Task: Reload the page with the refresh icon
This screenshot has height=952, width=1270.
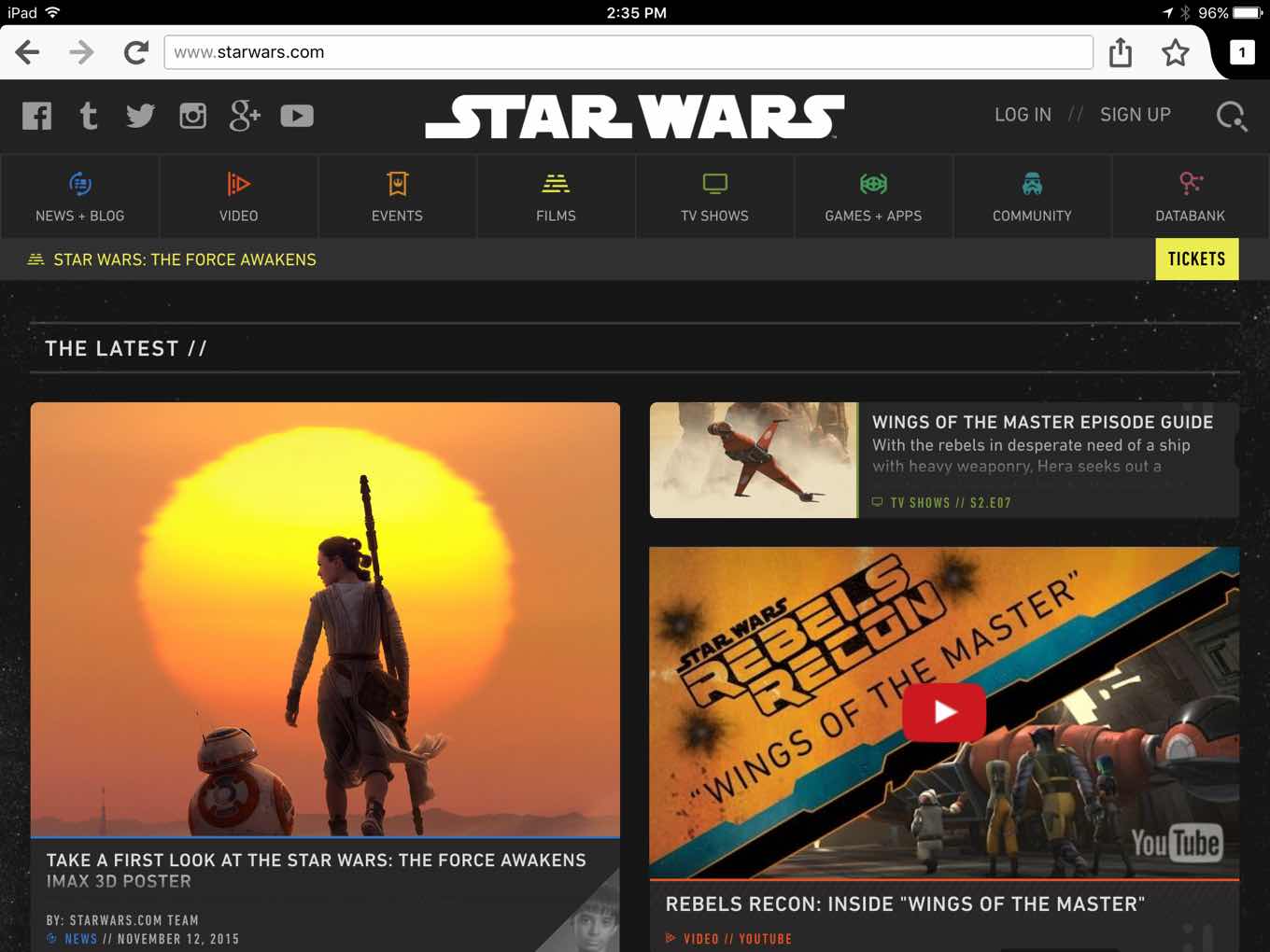Action: point(136,52)
